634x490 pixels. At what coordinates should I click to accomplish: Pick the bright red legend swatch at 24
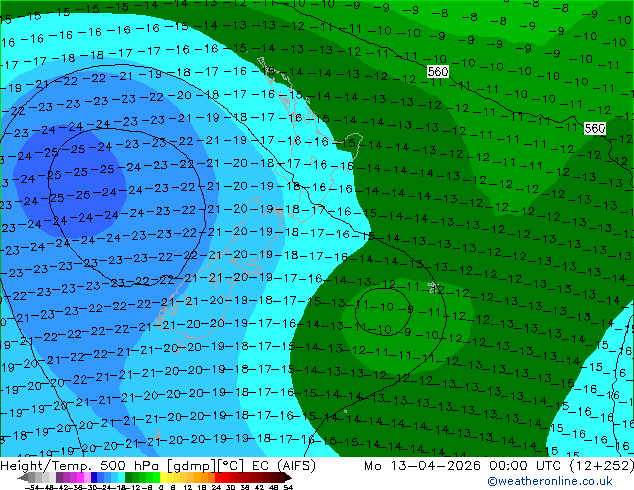pyautogui.click(x=218, y=478)
